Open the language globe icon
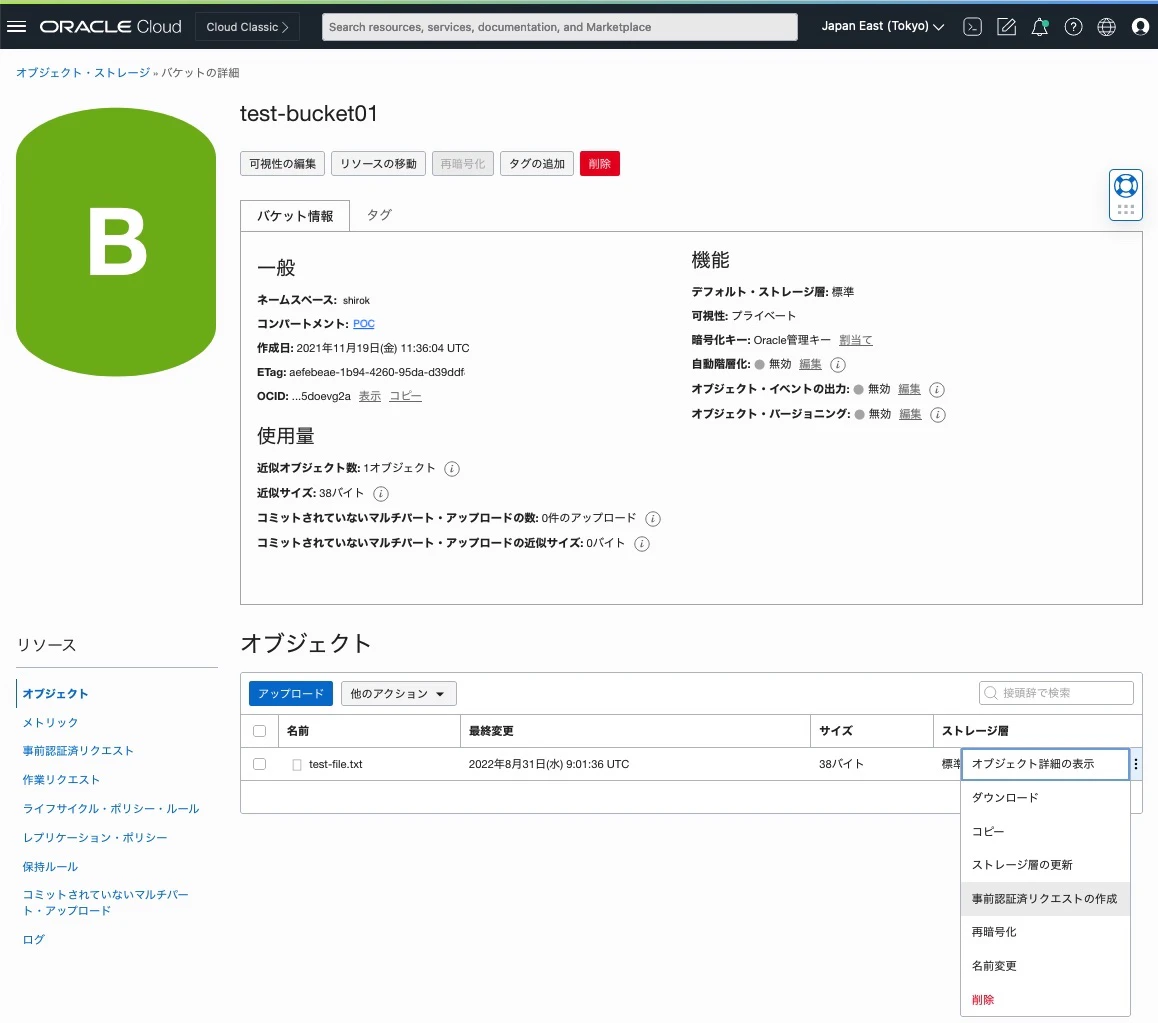The width and height of the screenshot is (1158, 1023). [x=1106, y=27]
